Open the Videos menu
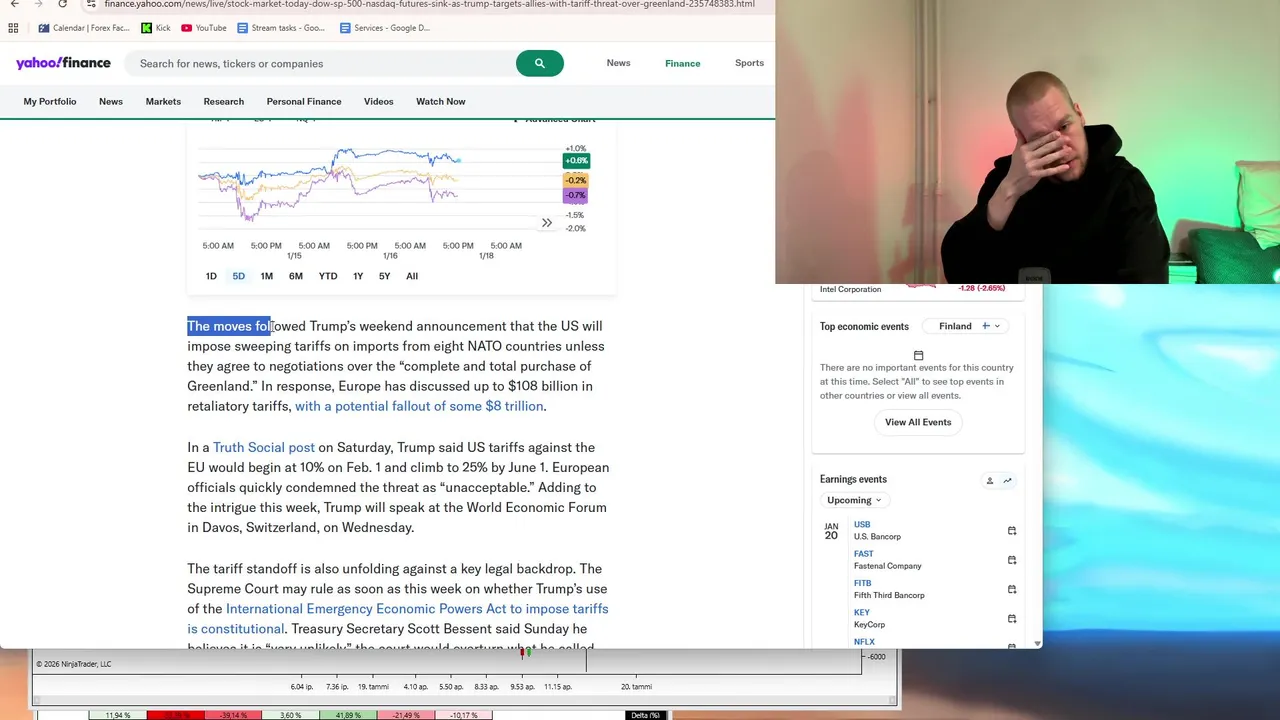This screenshot has height=720, width=1280. tap(379, 101)
